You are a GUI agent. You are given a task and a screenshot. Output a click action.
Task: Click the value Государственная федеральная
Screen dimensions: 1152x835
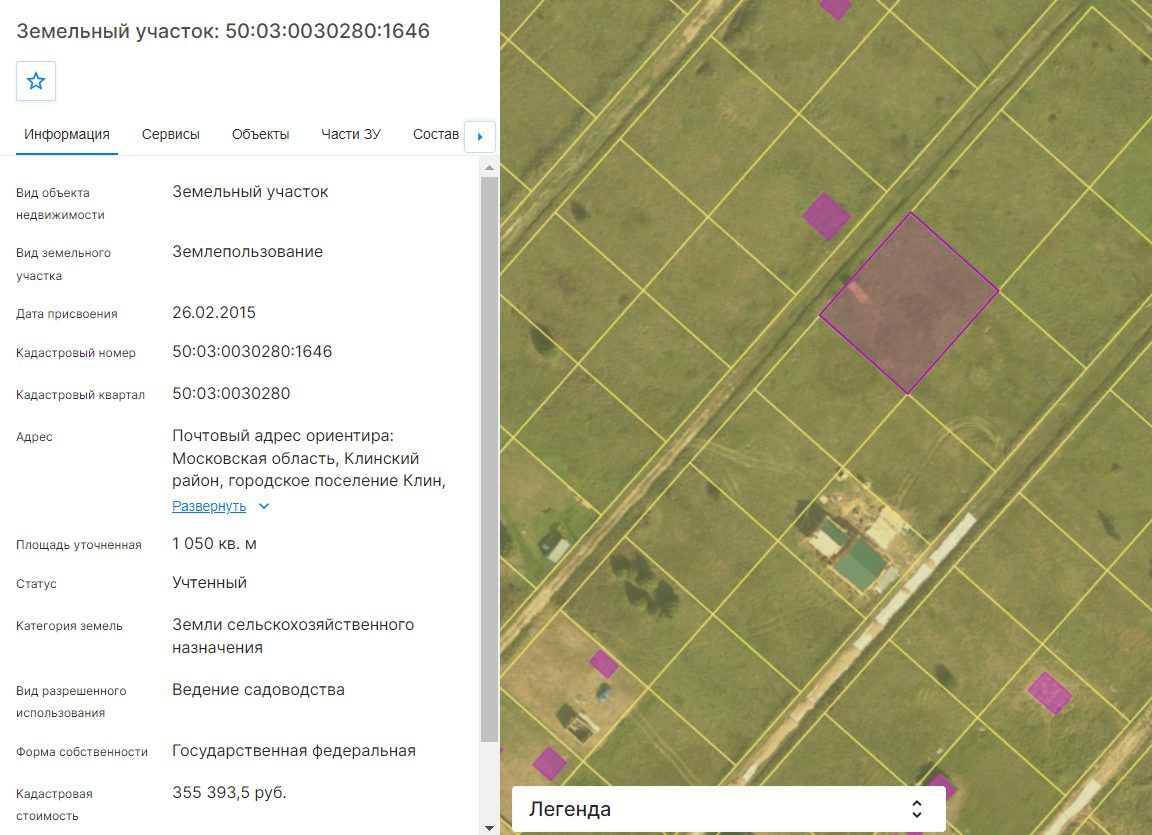coord(294,751)
